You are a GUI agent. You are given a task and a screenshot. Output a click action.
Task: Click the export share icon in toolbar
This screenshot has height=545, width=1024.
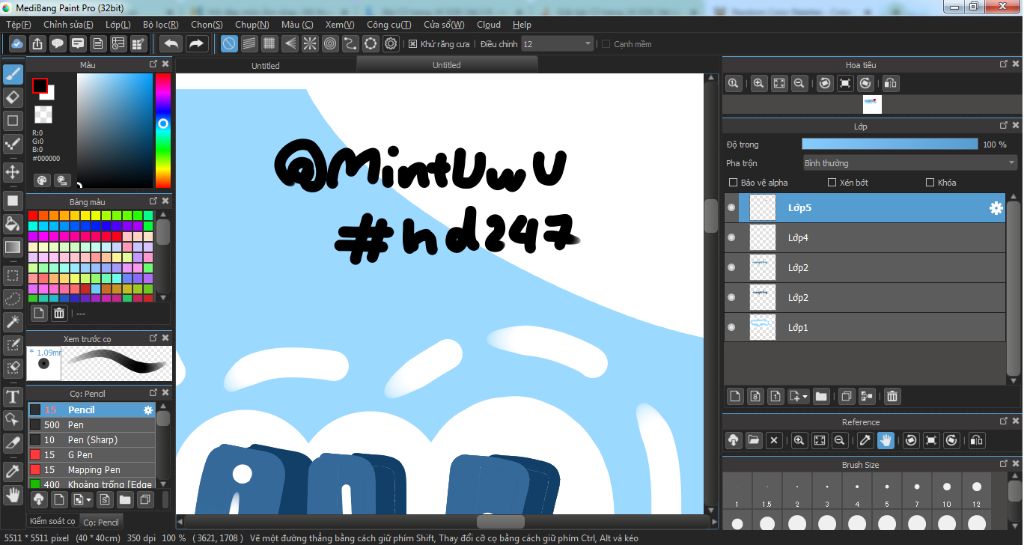coord(37,44)
